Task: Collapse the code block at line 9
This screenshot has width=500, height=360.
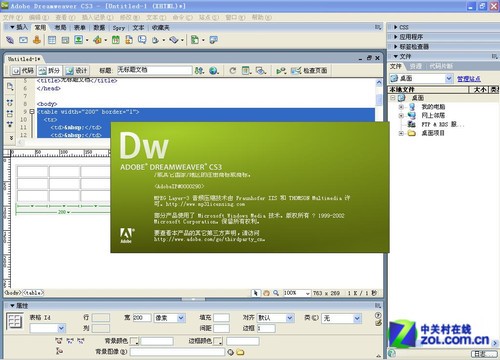Action: click(x=32, y=112)
